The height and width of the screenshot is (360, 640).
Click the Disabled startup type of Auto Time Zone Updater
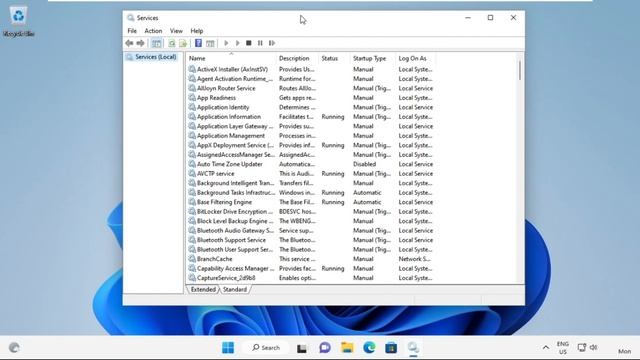pos(364,164)
